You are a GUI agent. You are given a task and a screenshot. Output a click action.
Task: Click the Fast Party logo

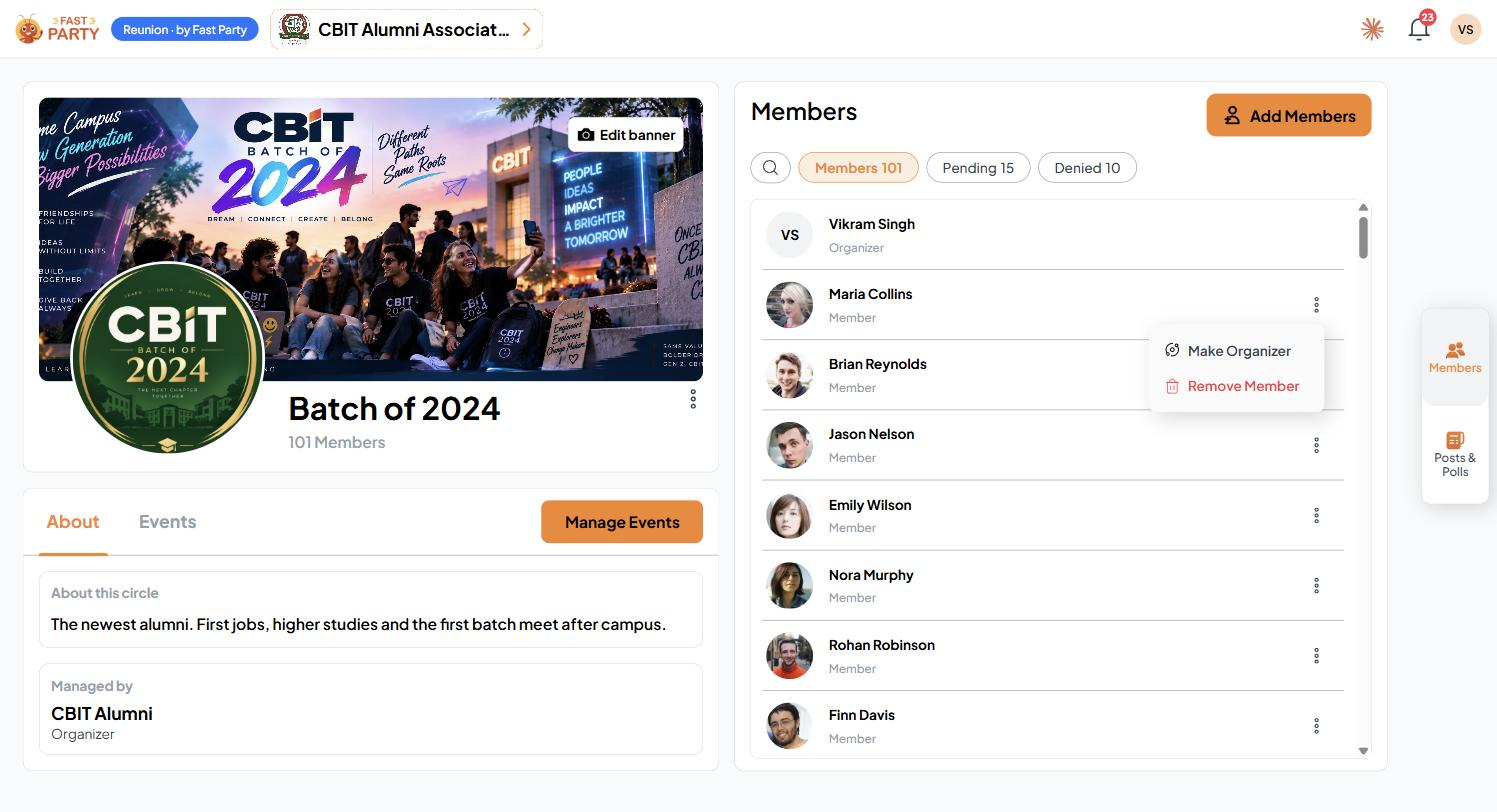point(58,29)
